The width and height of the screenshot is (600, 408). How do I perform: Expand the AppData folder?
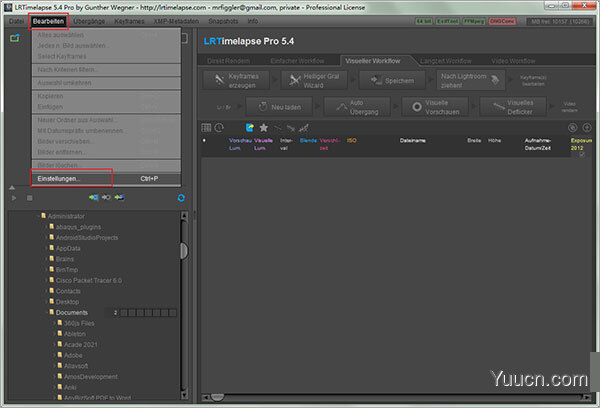[46, 248]
